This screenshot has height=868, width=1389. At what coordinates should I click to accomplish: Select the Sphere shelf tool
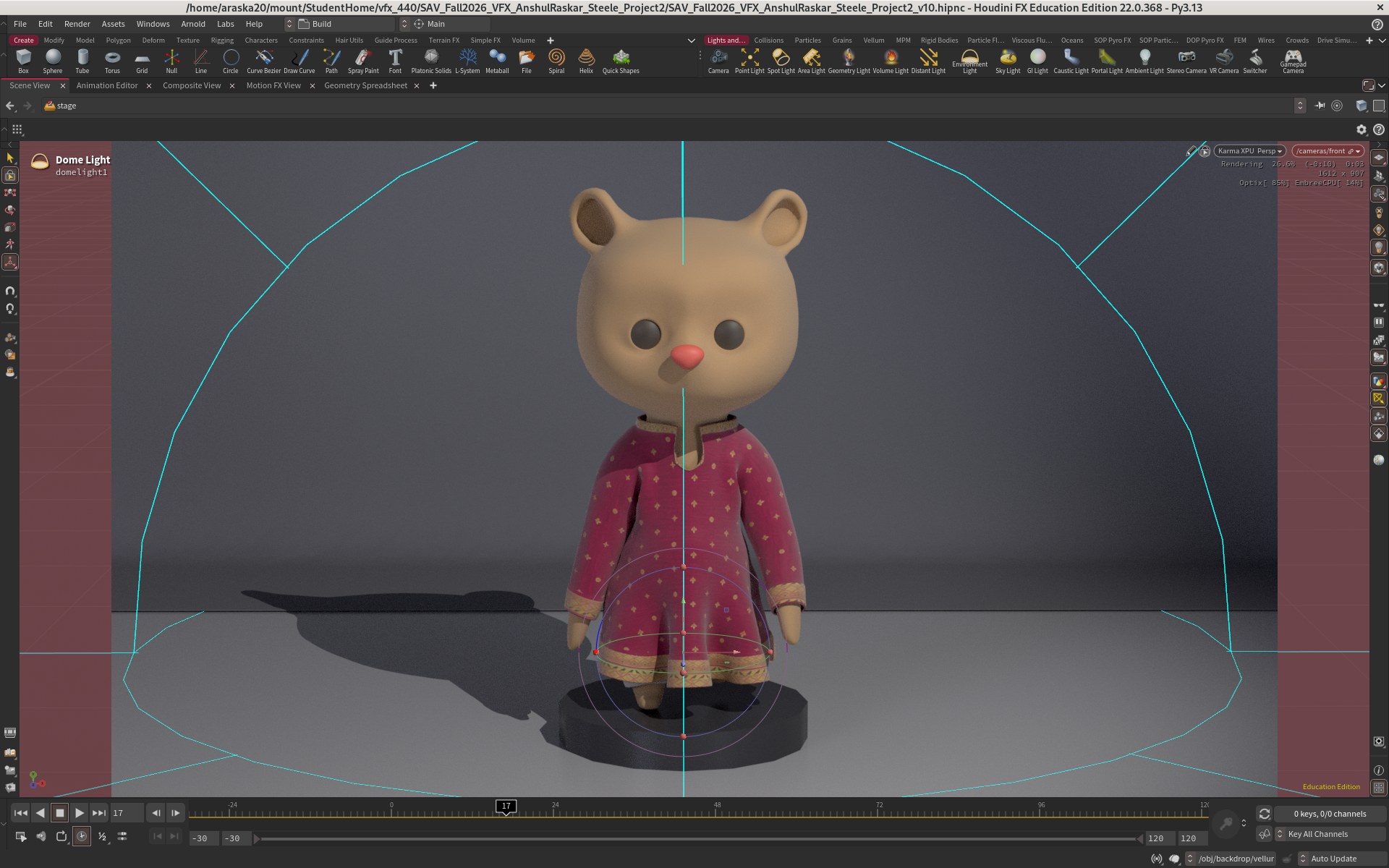point(53,61)
